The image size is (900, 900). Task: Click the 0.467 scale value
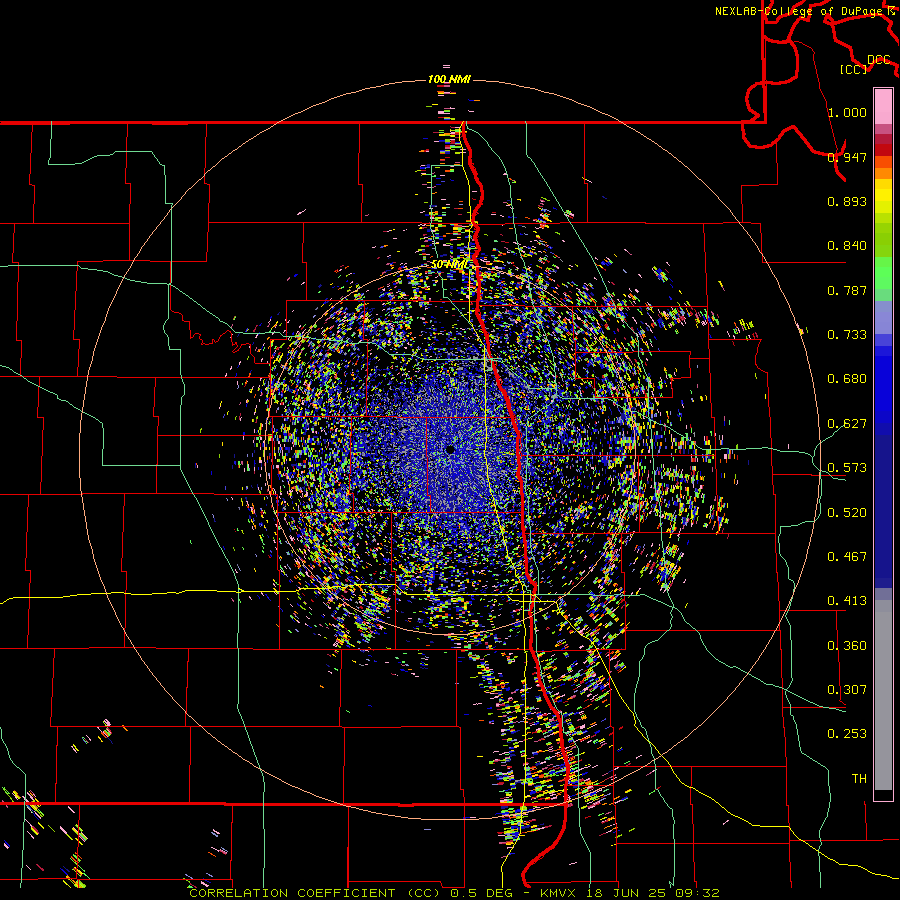[847, 557]
